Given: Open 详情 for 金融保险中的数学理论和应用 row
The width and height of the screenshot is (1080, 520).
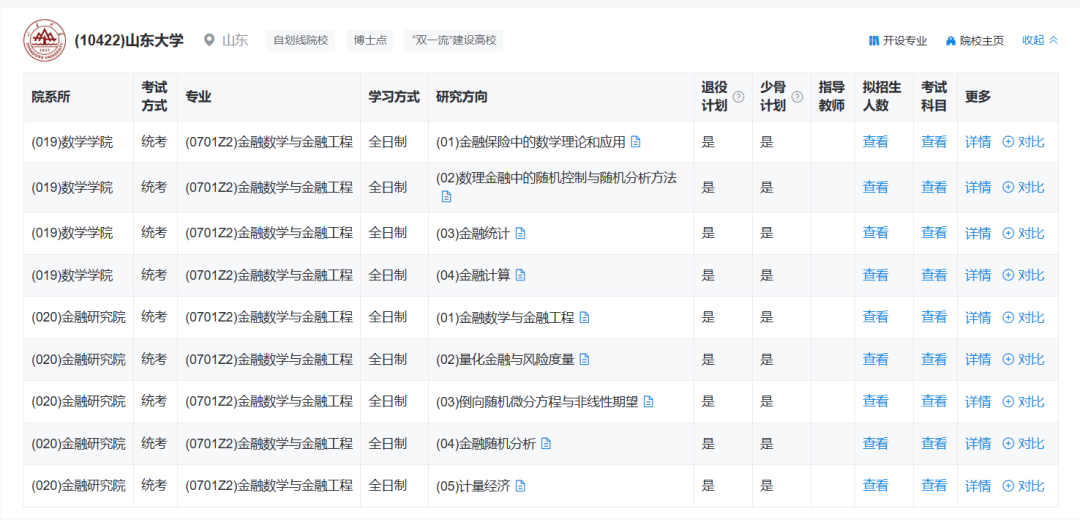Looking at the screenshot, I should point(978,142).
